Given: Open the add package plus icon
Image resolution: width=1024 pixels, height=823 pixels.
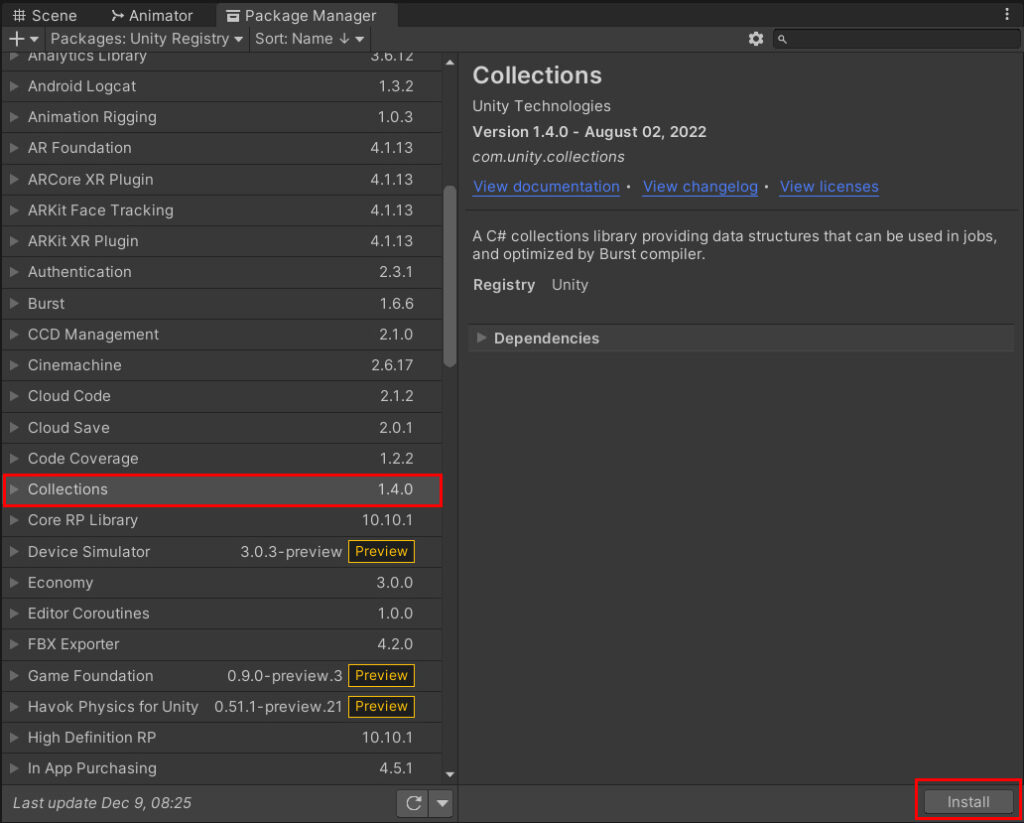Looking at the screenshot, I should point(14,39).
